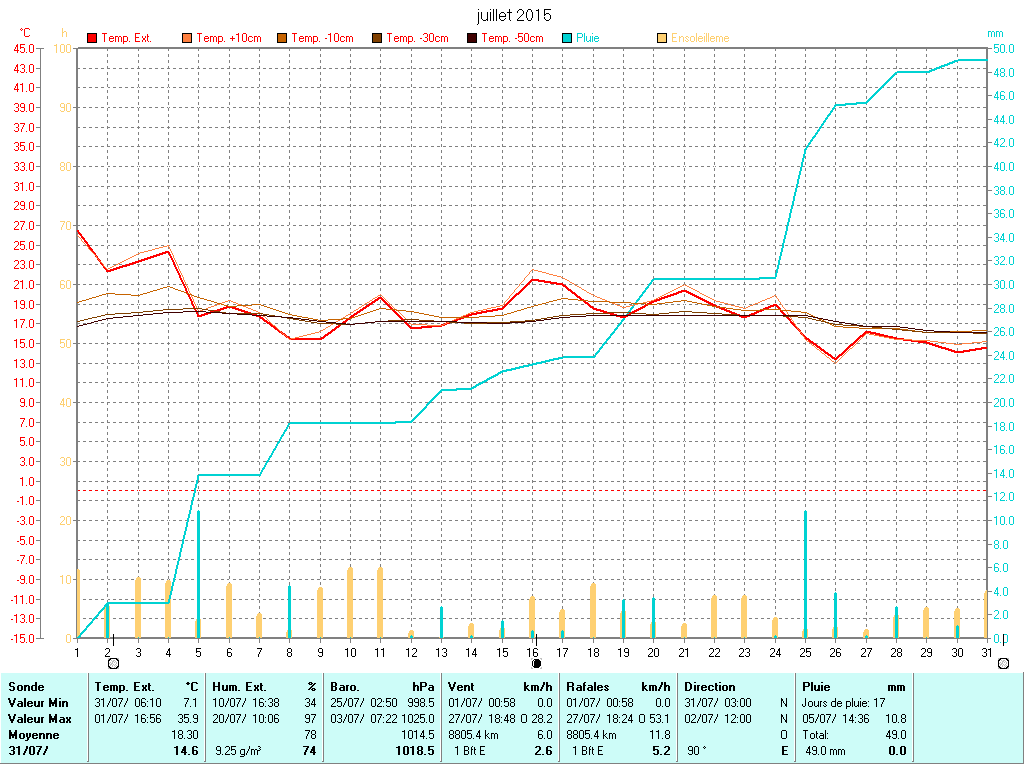Click the cyan Pluie legend swatch
This screenshot has height=764, width=1024.
[567, 38]
